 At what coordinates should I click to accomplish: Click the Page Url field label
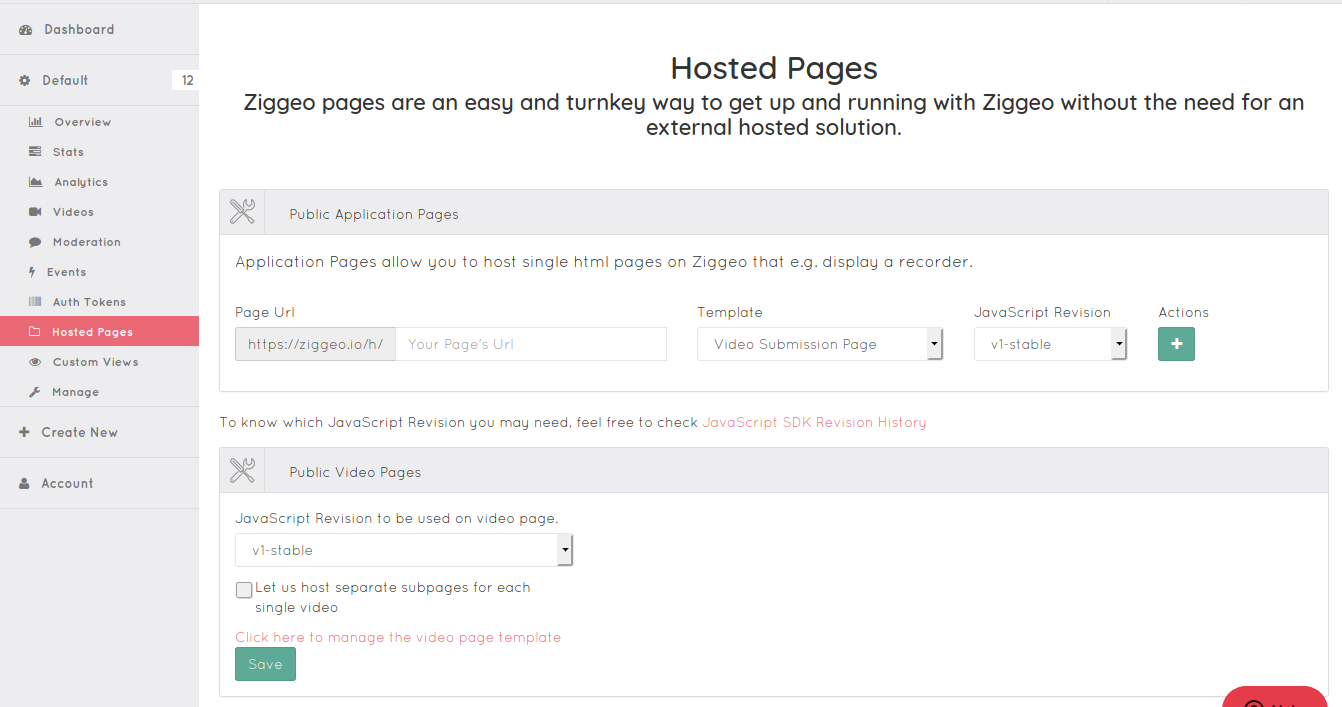265,313
